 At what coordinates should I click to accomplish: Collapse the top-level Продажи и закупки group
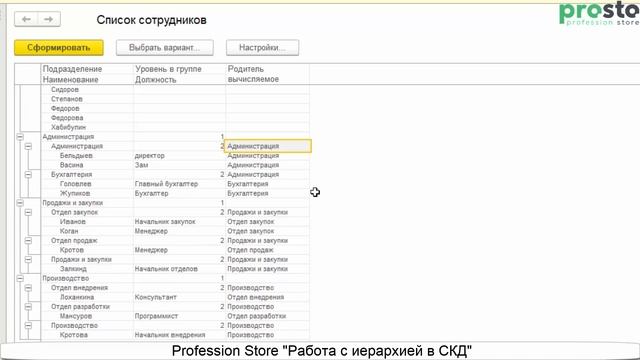point(20,203)
